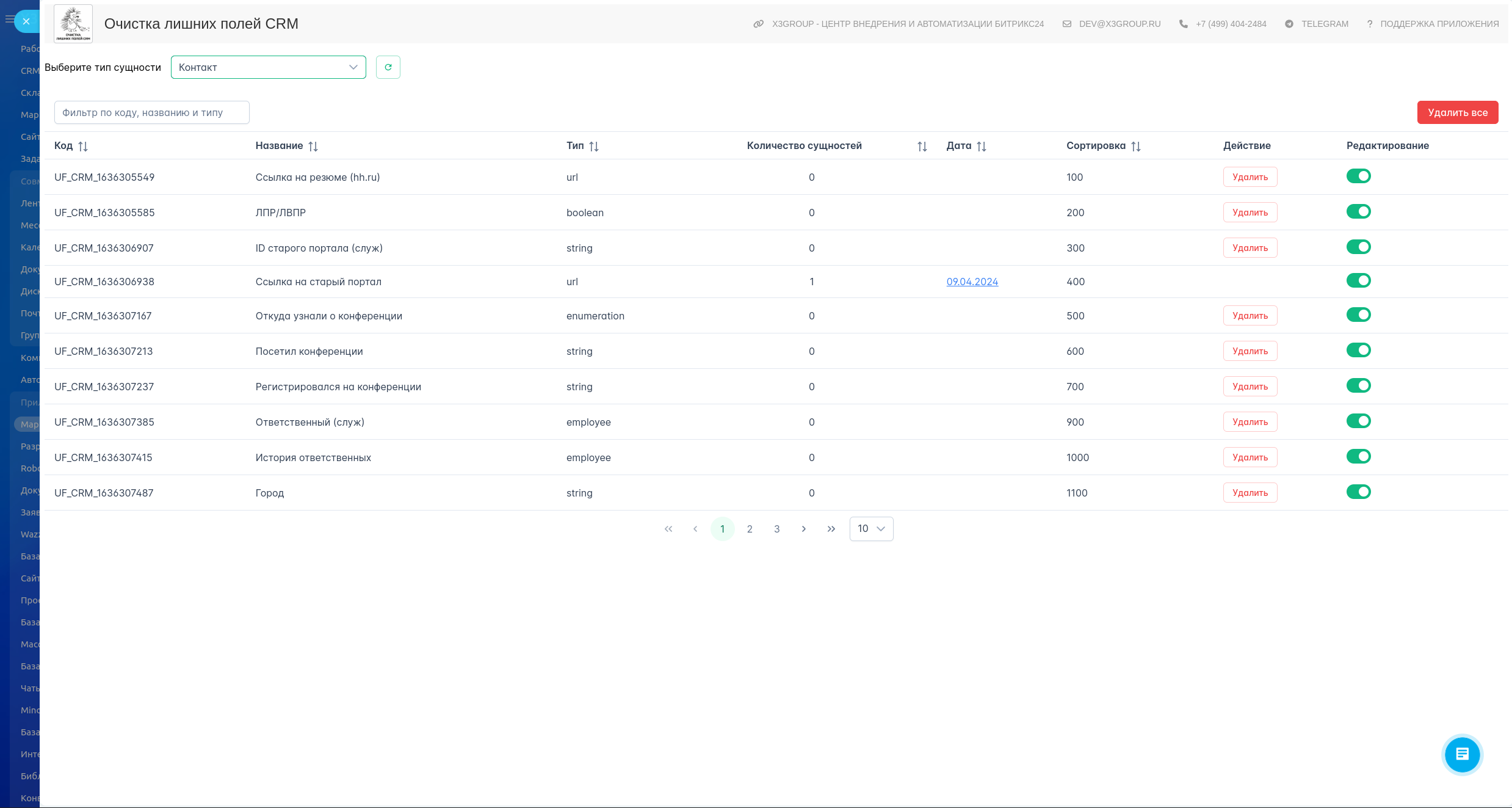Screen dimensions: 1512x808
Task: Click the green refresh icon button
Action: (x=388, y=67)
